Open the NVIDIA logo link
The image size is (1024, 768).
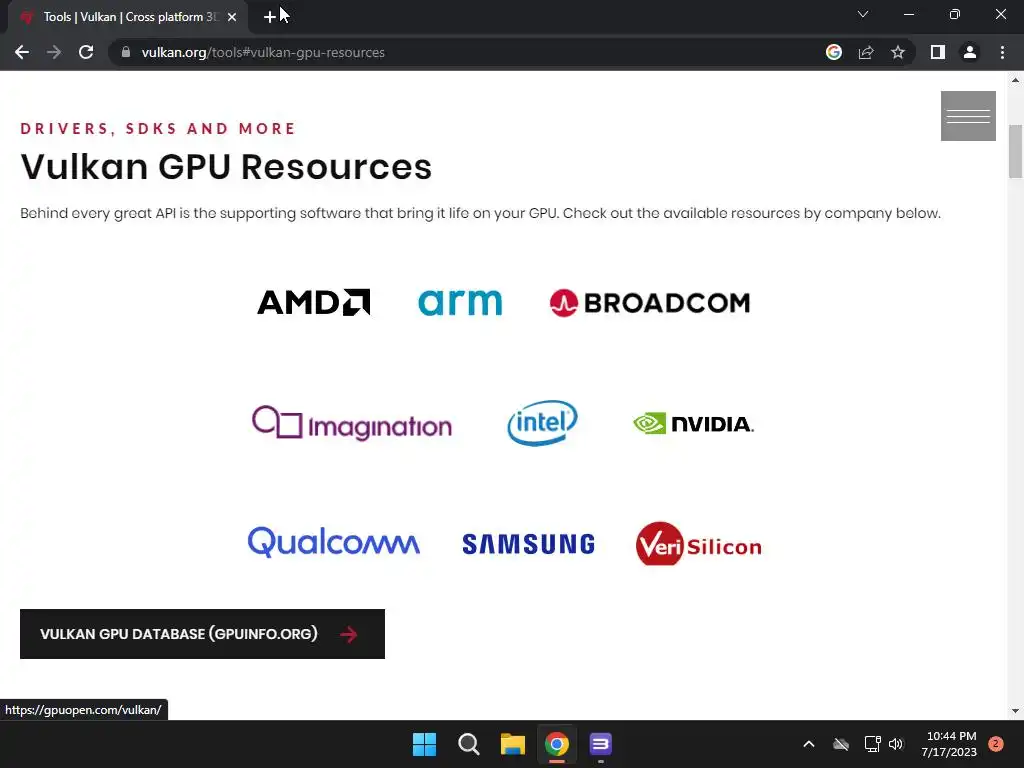694,423
